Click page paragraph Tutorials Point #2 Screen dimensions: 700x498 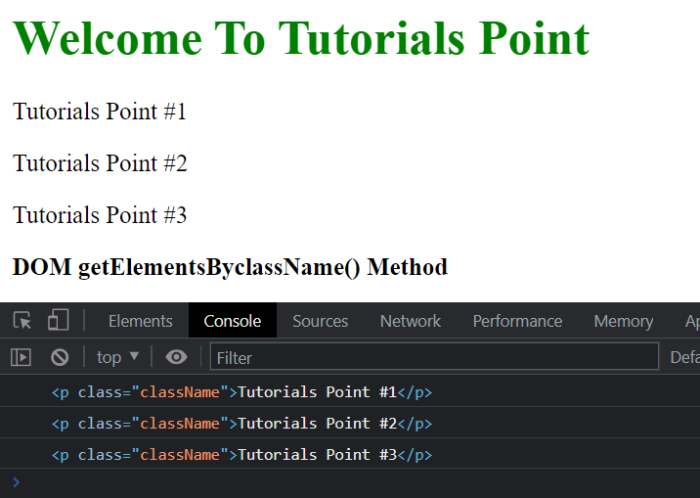(x=100, y=163)
